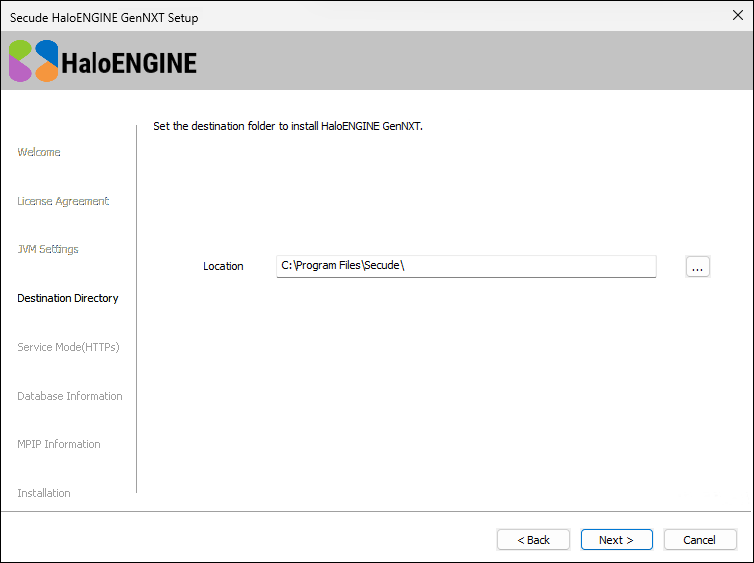The height and width of the screenshot is (563, 754).
Task: Click the 'Set the destination folder' instruction text
Action: [x=288, y=126]
